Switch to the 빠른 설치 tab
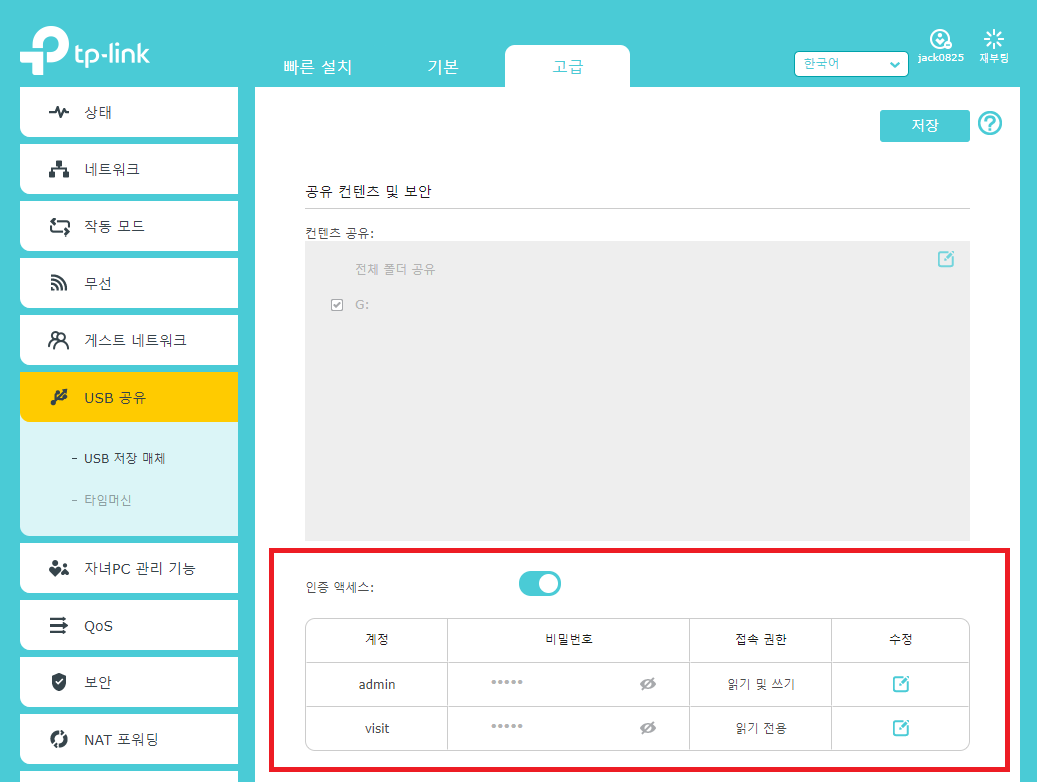Screen dimensions: 1037x782 [x=317, y=67]
